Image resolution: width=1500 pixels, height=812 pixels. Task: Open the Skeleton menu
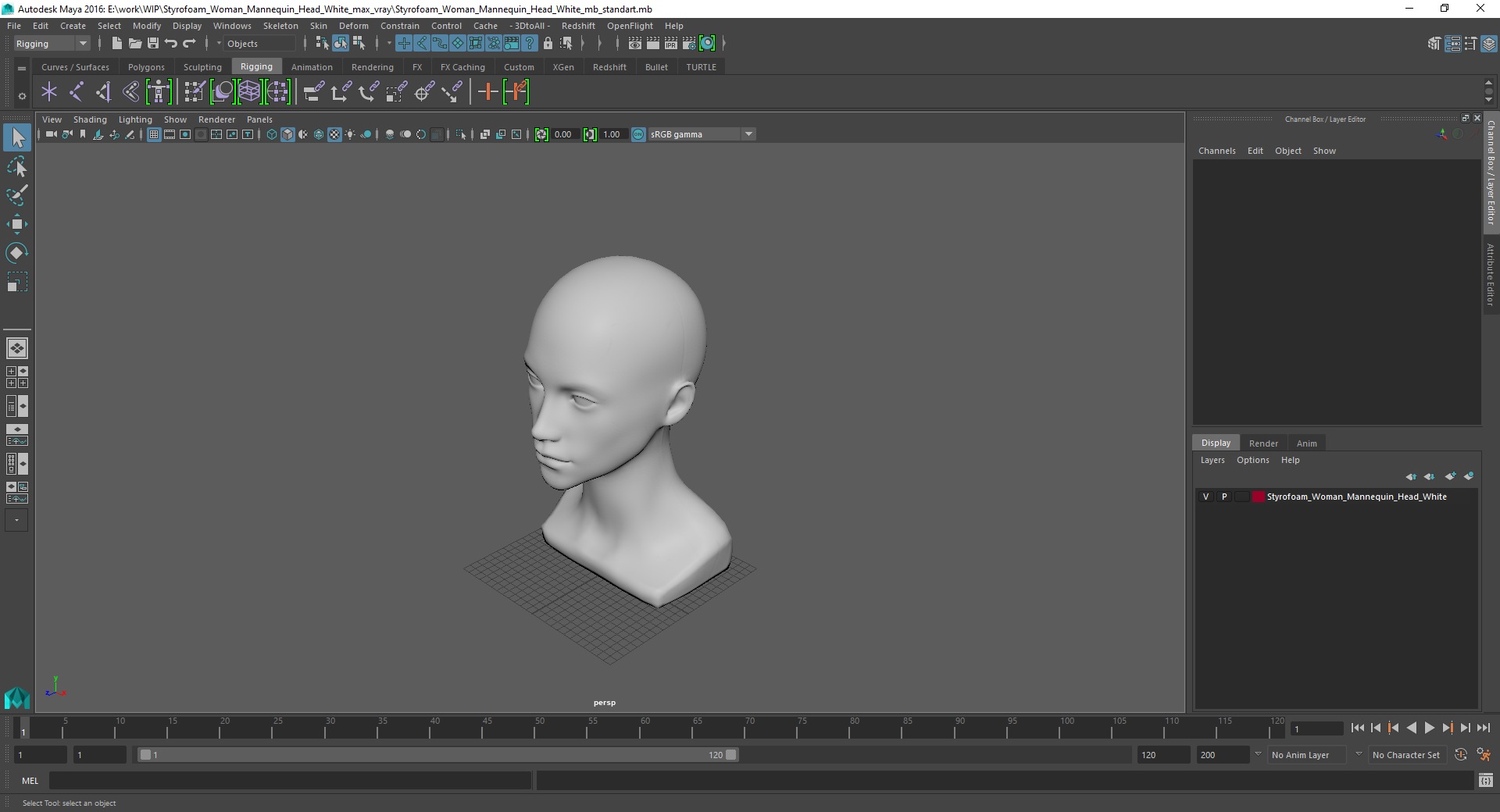(x=280, y=26)
